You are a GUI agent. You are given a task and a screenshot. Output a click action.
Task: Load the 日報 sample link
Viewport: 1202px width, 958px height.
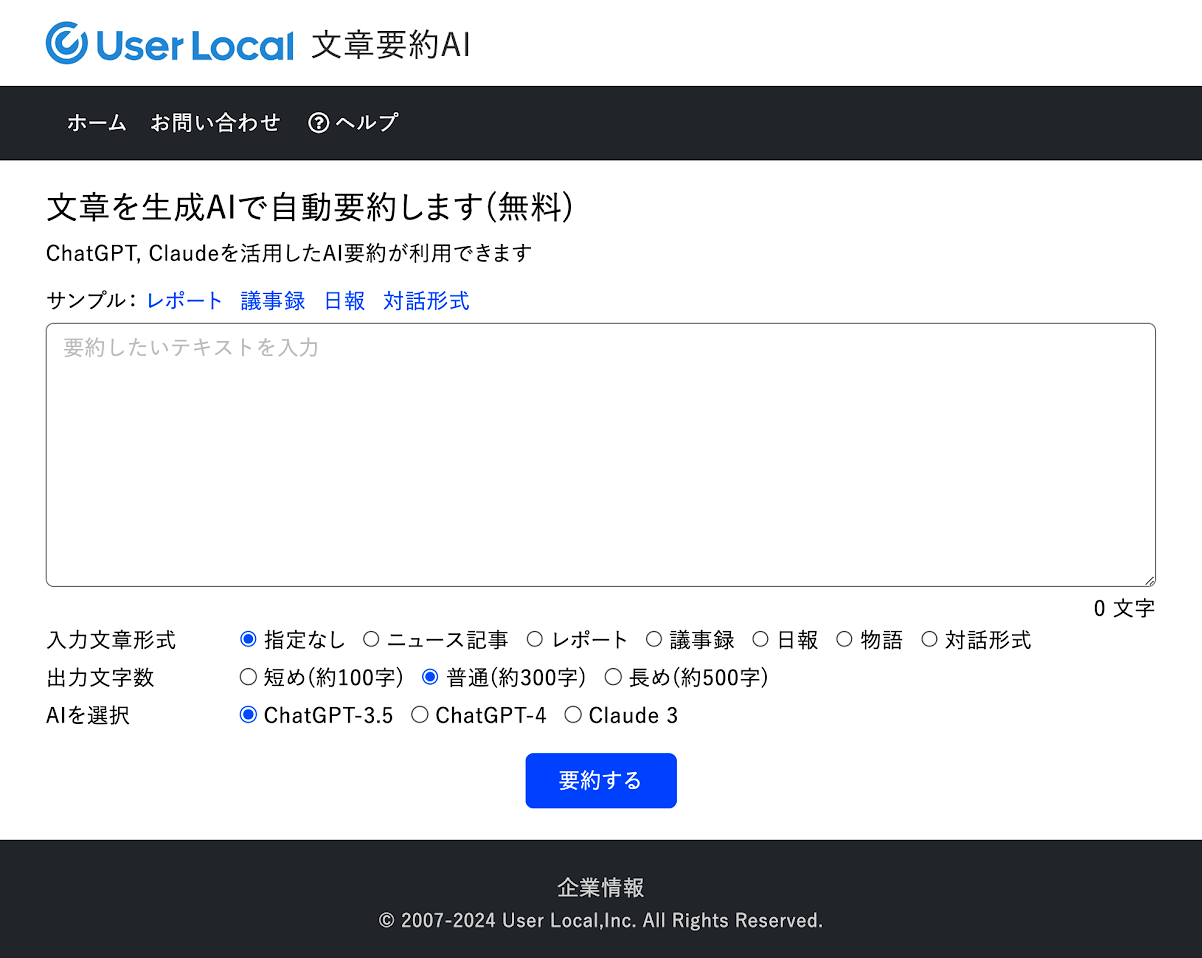coord(344,301)
